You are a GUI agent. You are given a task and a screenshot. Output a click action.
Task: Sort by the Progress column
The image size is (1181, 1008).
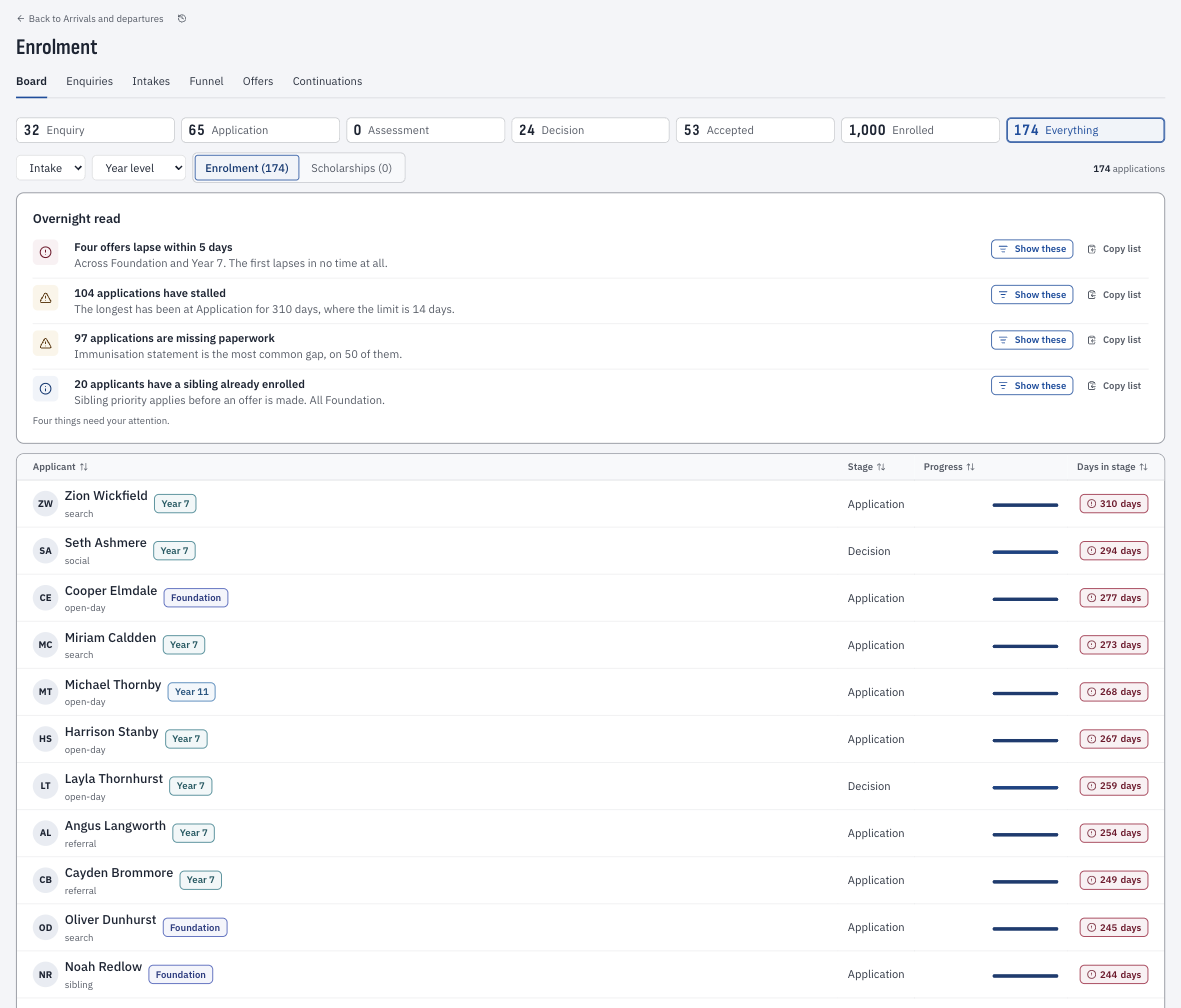(949, 467)
